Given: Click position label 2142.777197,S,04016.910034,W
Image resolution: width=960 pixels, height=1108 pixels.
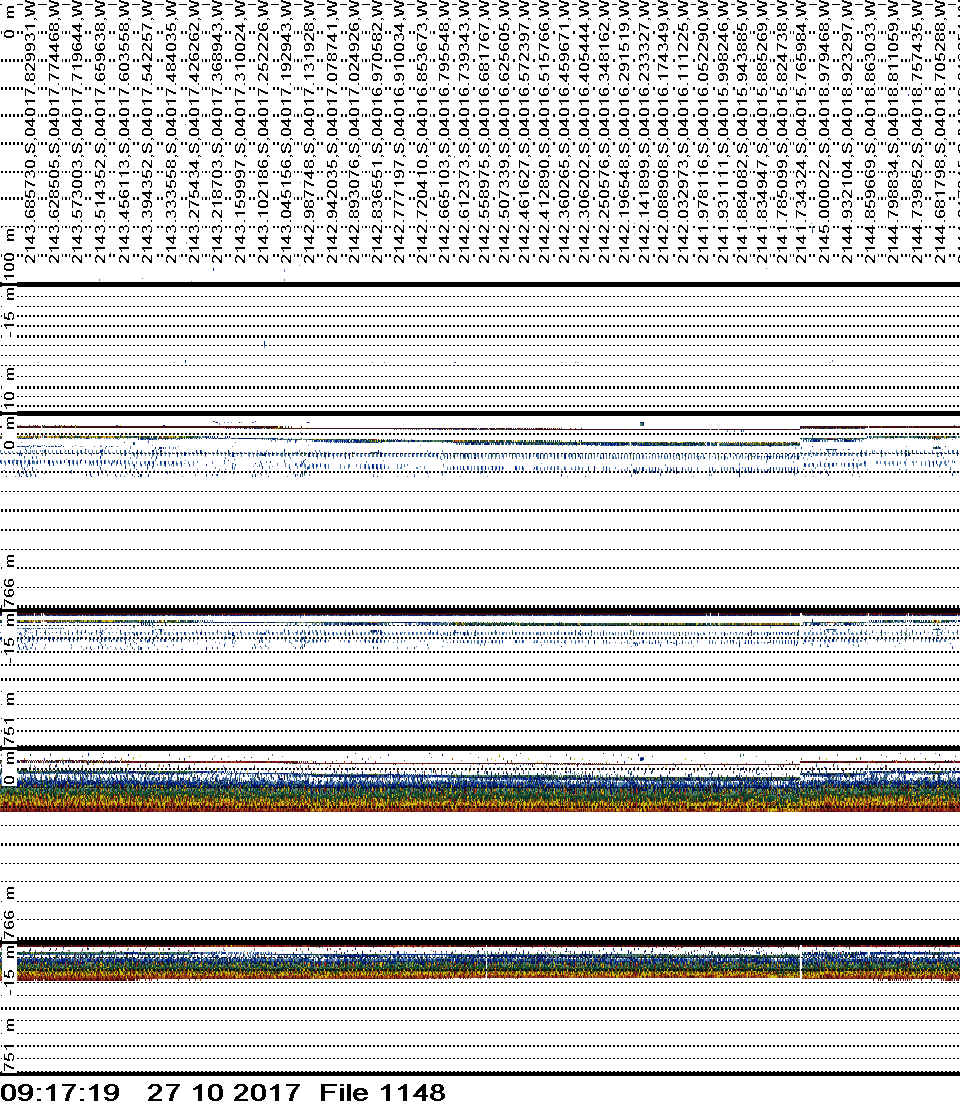Looking at the screenshot, I should click(x=399, y=131).
